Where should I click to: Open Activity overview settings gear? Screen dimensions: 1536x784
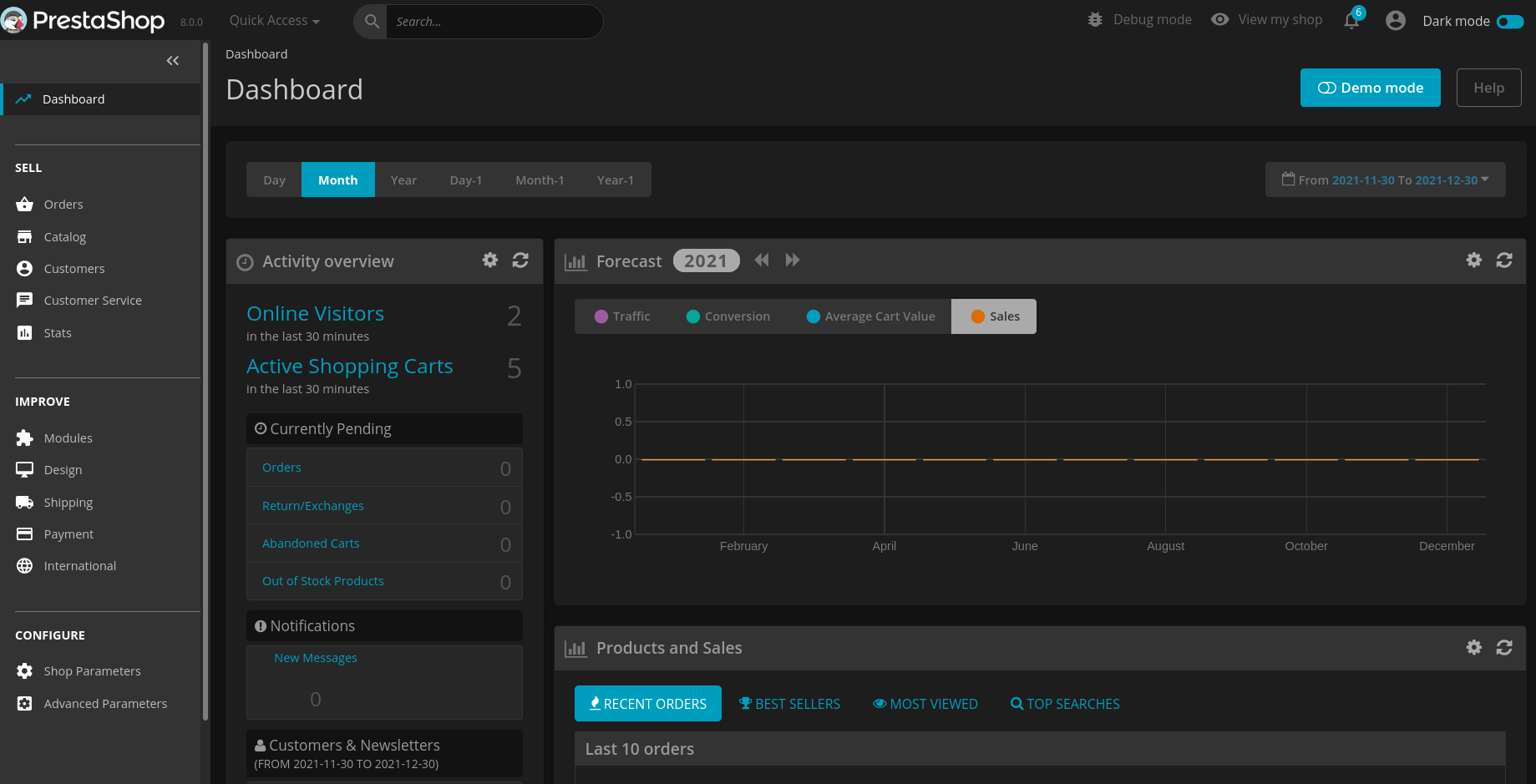pyautogui.click(x=490, y=260)
